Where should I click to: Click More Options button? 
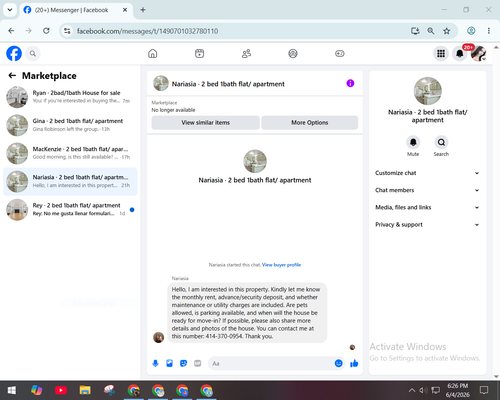coord(310,123)
